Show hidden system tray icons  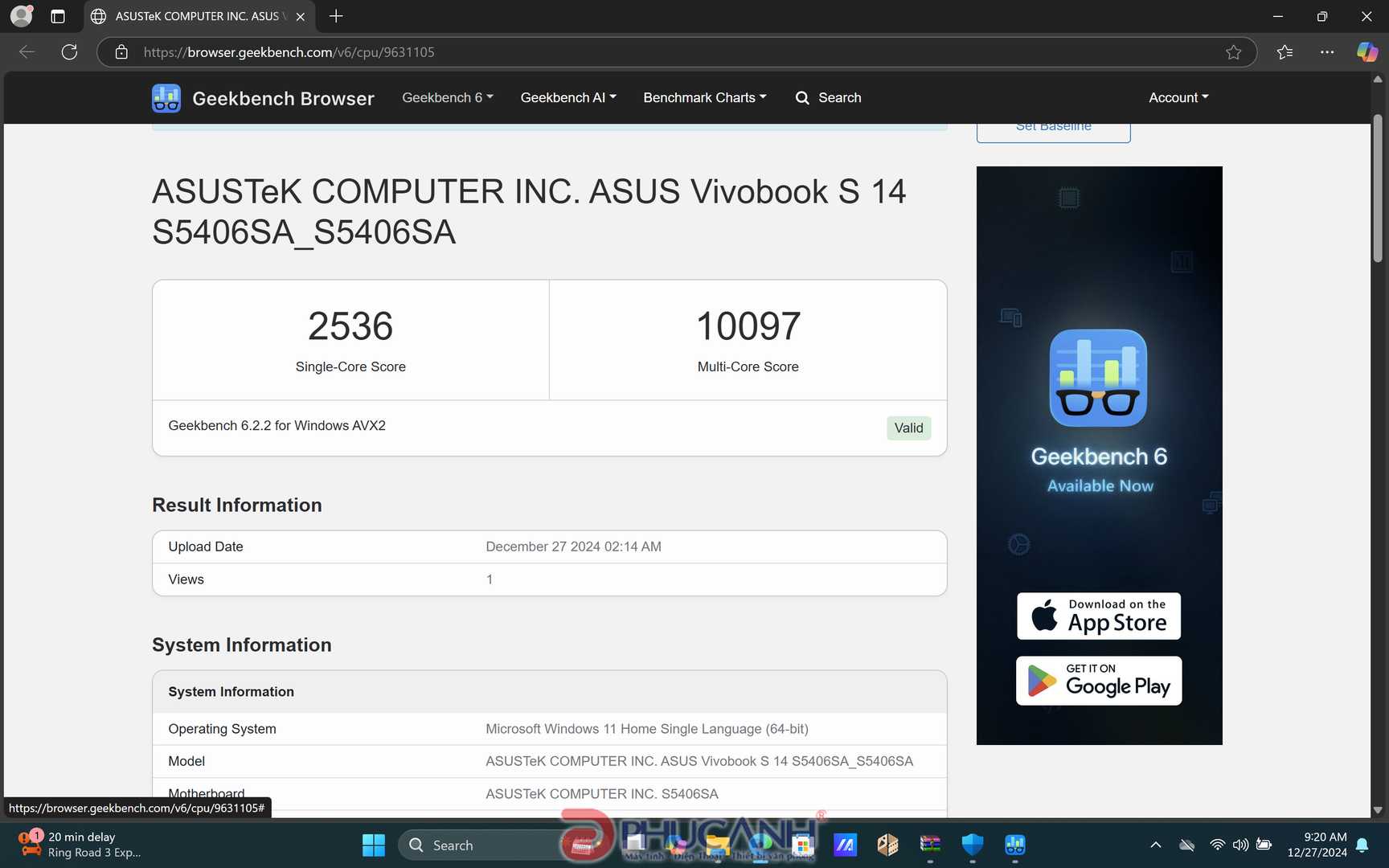click(1156, 845)
